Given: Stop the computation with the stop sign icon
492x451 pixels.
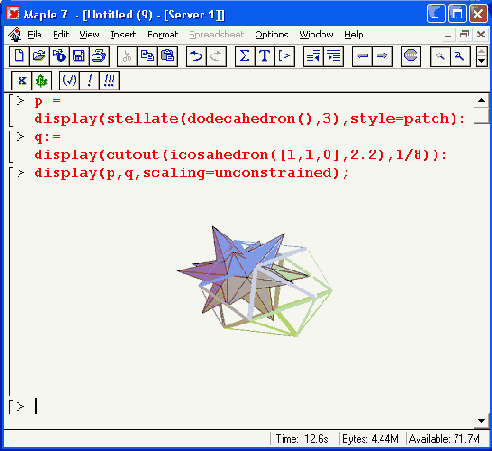Looking at the screenshot, I should tap(411, 56).
